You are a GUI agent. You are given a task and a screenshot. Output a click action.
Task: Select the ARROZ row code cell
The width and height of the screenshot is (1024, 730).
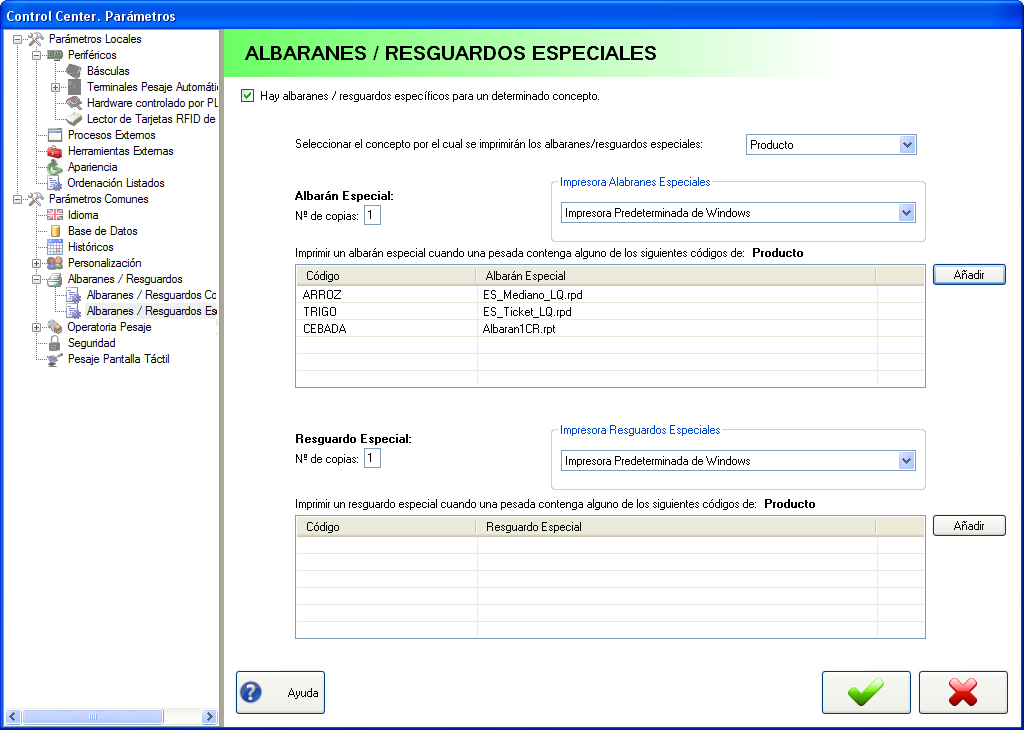[x=387, y=294]
